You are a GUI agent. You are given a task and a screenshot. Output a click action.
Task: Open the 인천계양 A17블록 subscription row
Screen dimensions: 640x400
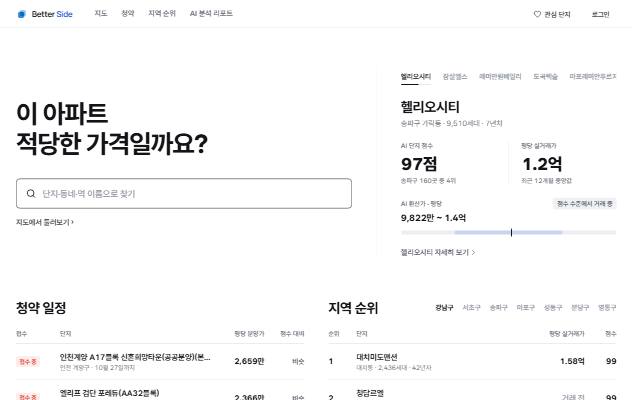pyautogui.click(x=160, y=362)
